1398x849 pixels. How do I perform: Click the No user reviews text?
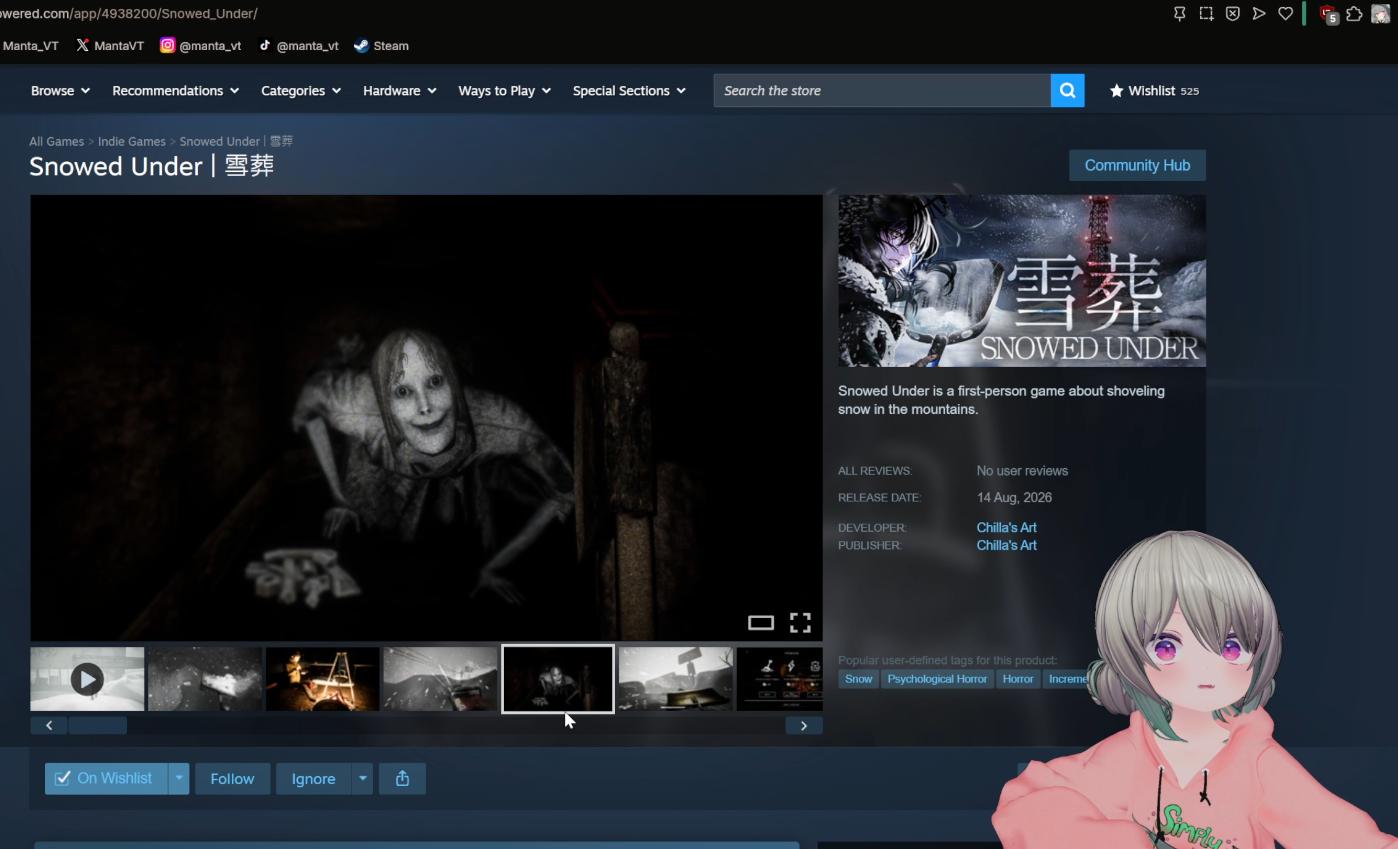click(x=1022, y=471)
